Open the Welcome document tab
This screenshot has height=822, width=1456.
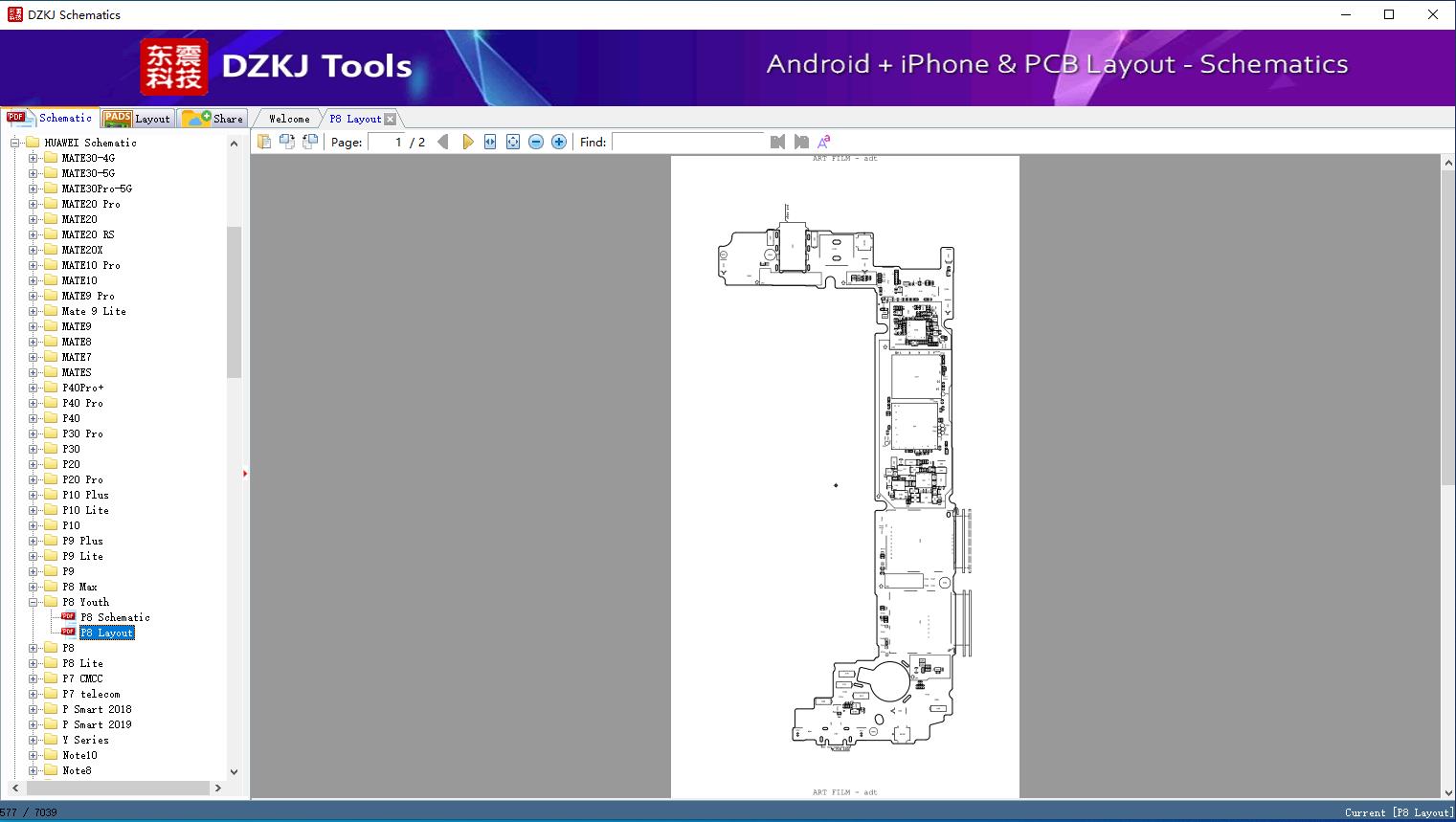(x=289, y=119)
